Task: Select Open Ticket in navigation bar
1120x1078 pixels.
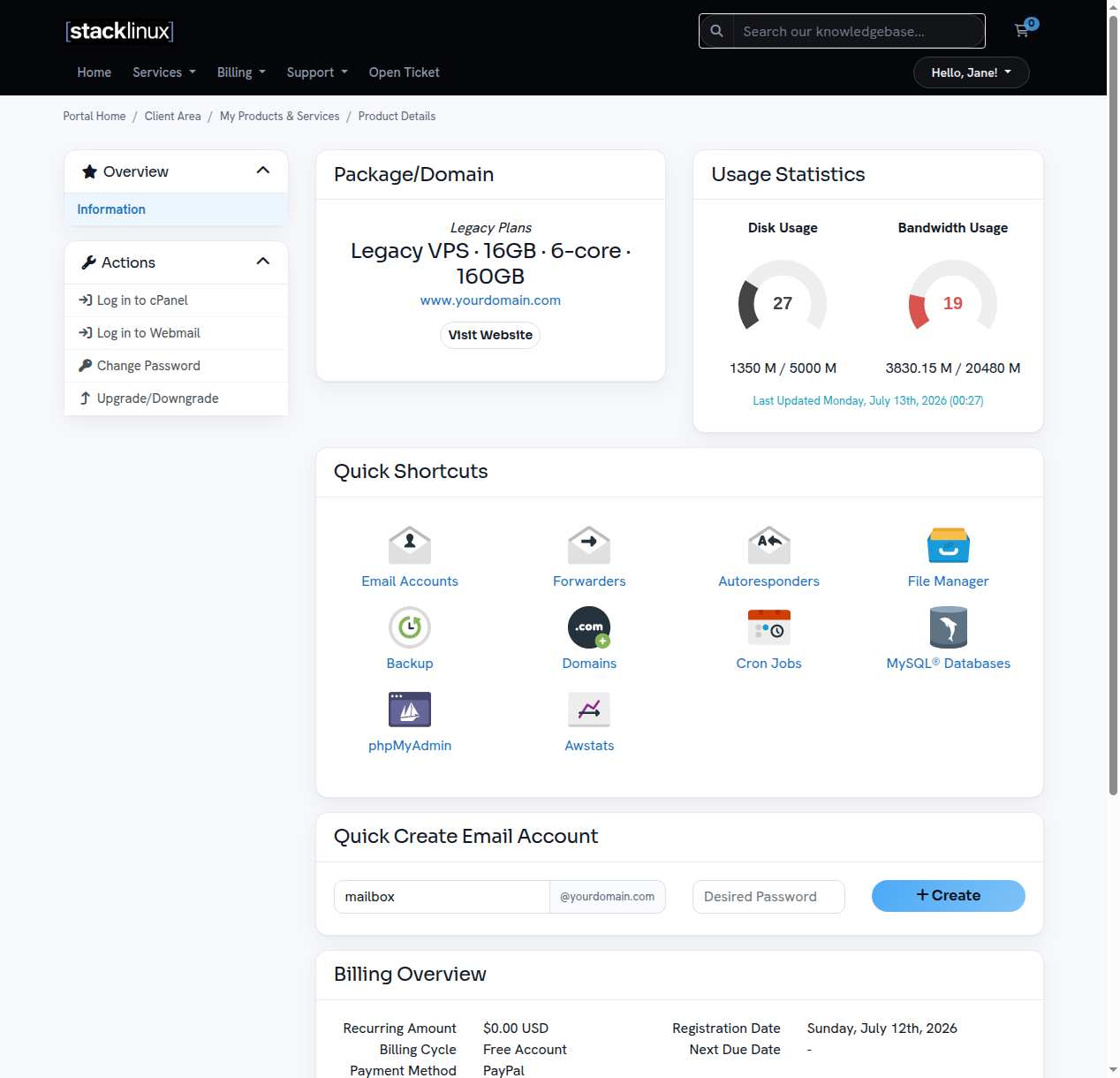Action: pyautogui.click(x=404, y=72)
